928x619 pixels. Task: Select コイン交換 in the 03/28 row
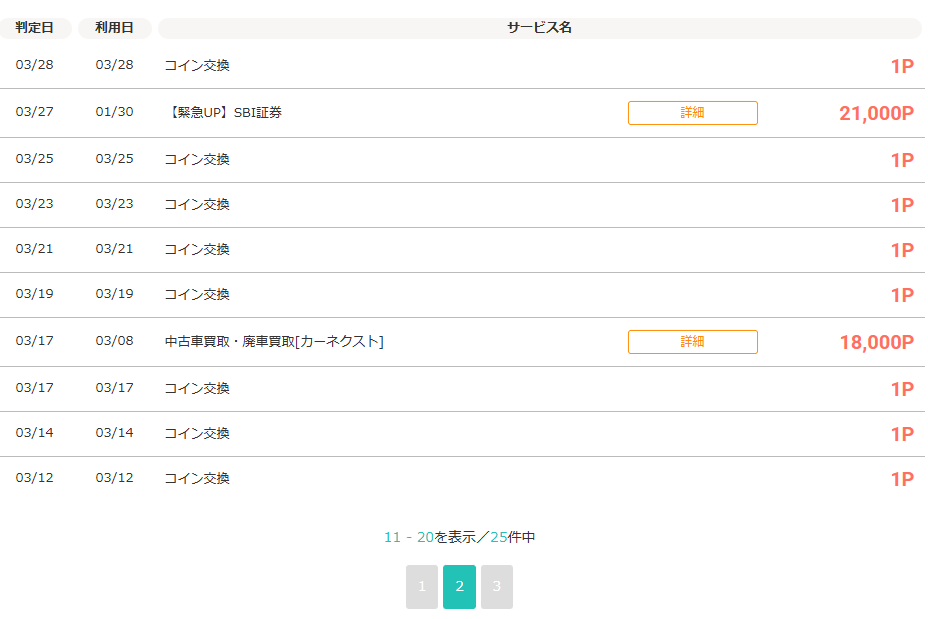(197, 66)
